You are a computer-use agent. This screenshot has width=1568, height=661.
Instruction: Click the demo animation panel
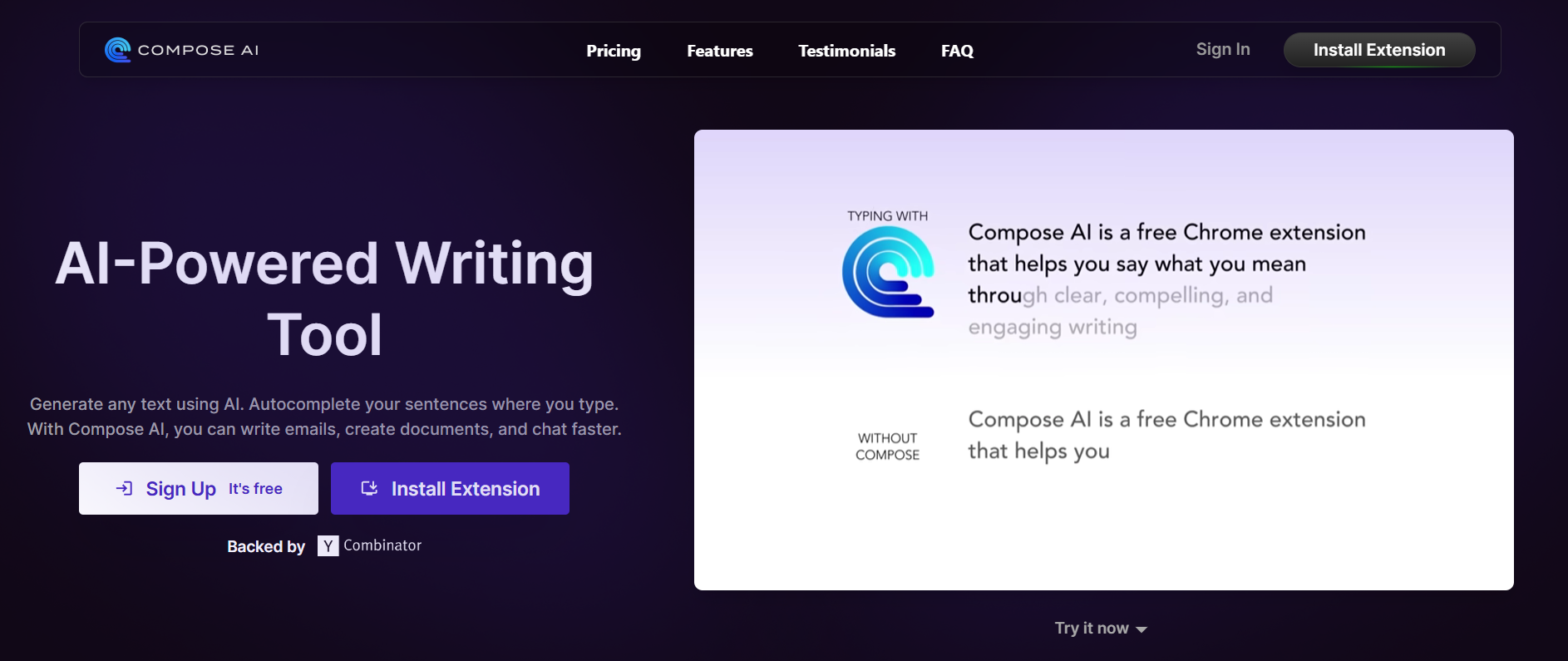[1104, 360]
